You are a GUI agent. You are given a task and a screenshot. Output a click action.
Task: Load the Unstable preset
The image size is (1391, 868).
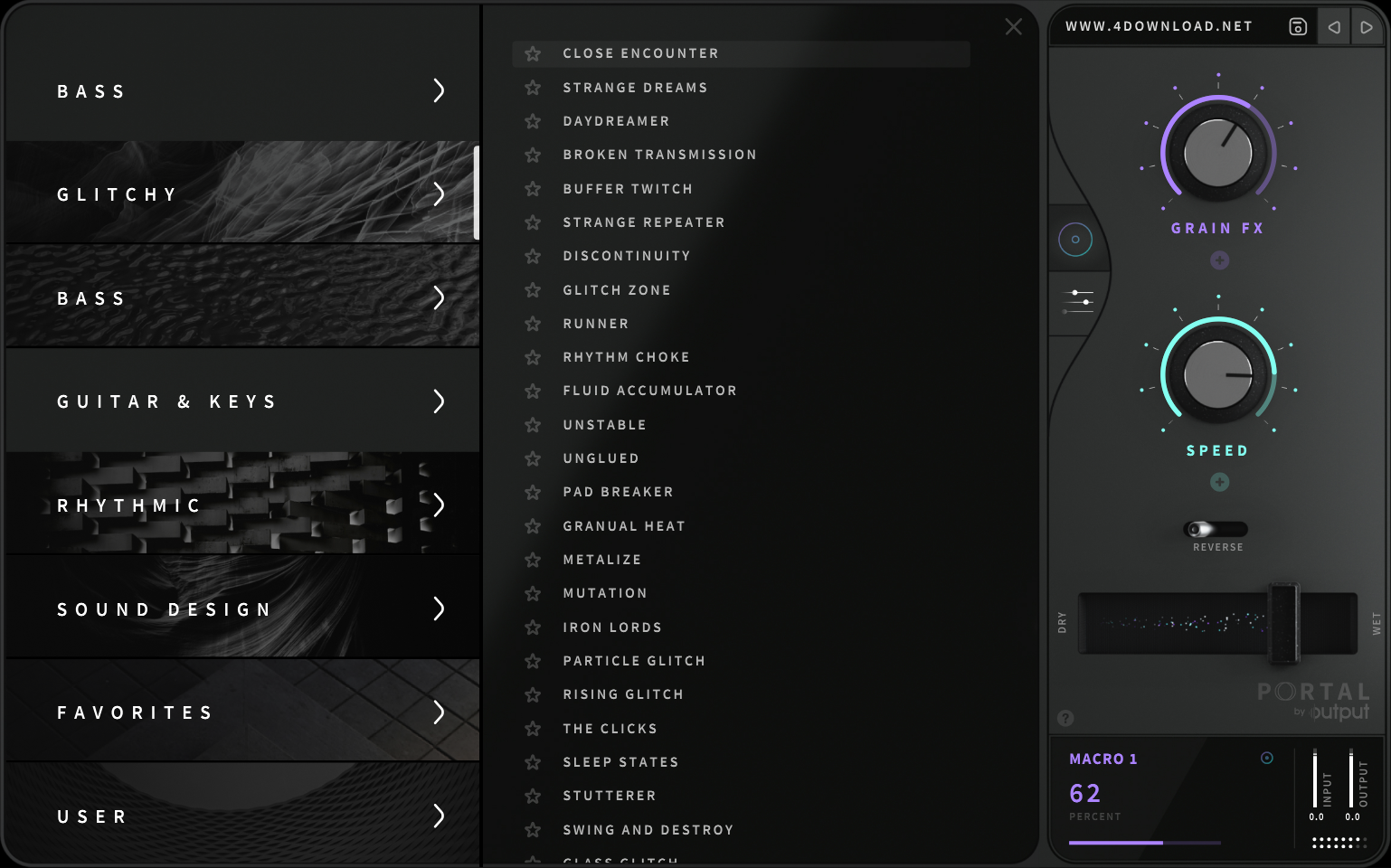point(604,425)
